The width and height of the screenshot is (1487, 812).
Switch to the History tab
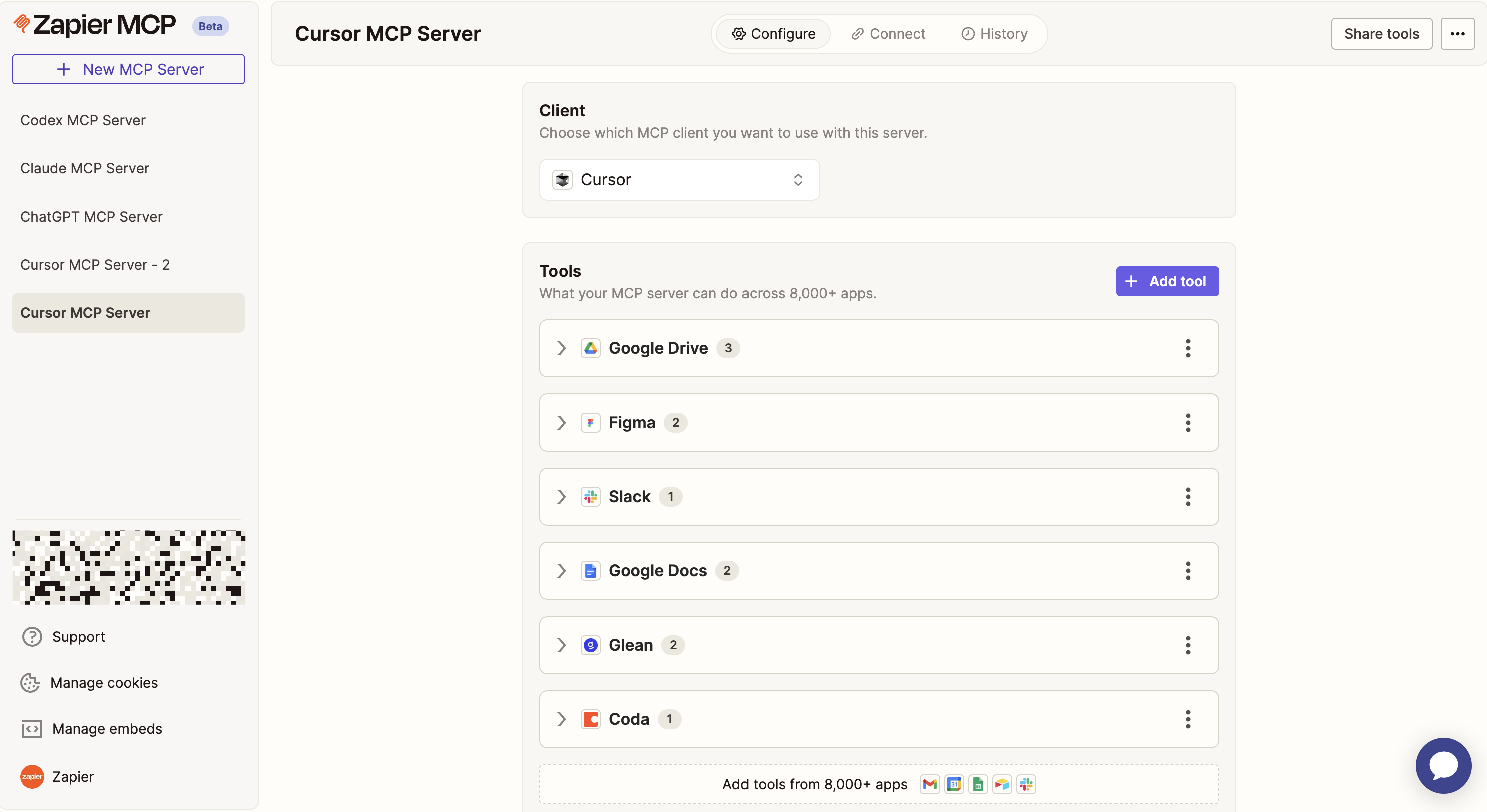coord(994,34)
